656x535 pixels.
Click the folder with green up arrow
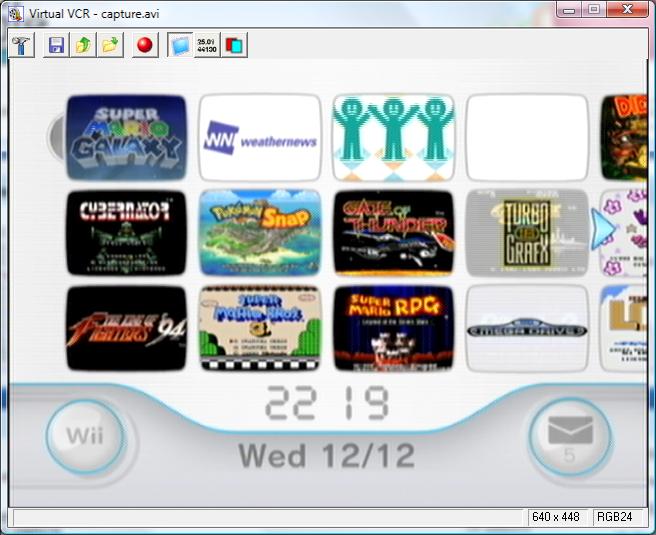pyautogui.click(x=83, y=45)
